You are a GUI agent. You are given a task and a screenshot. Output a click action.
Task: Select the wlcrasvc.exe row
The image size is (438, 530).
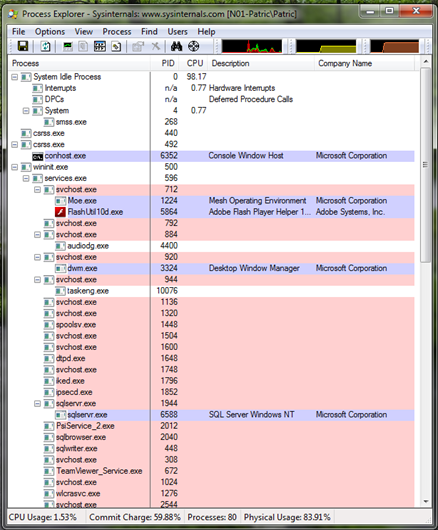(212, 494)
